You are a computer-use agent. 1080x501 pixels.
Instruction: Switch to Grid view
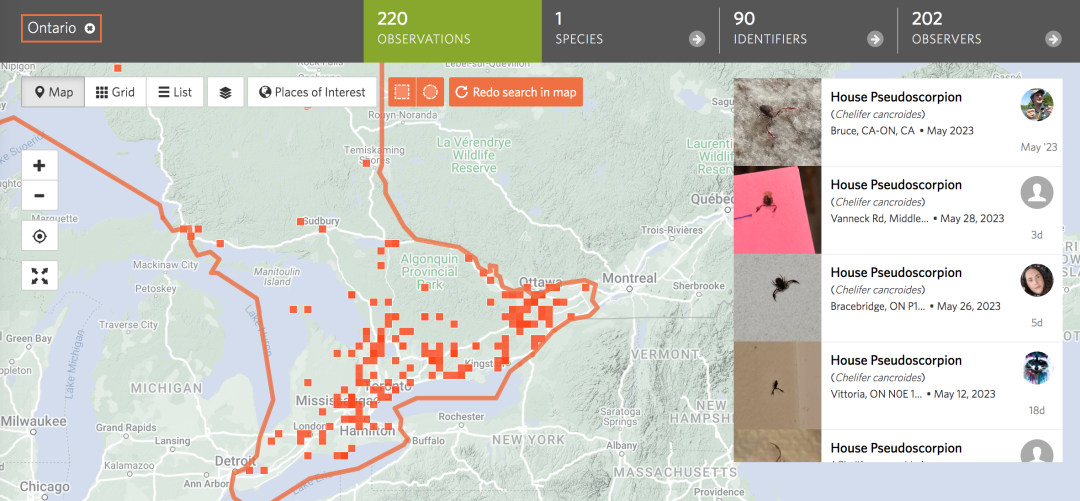pos(115,92)
